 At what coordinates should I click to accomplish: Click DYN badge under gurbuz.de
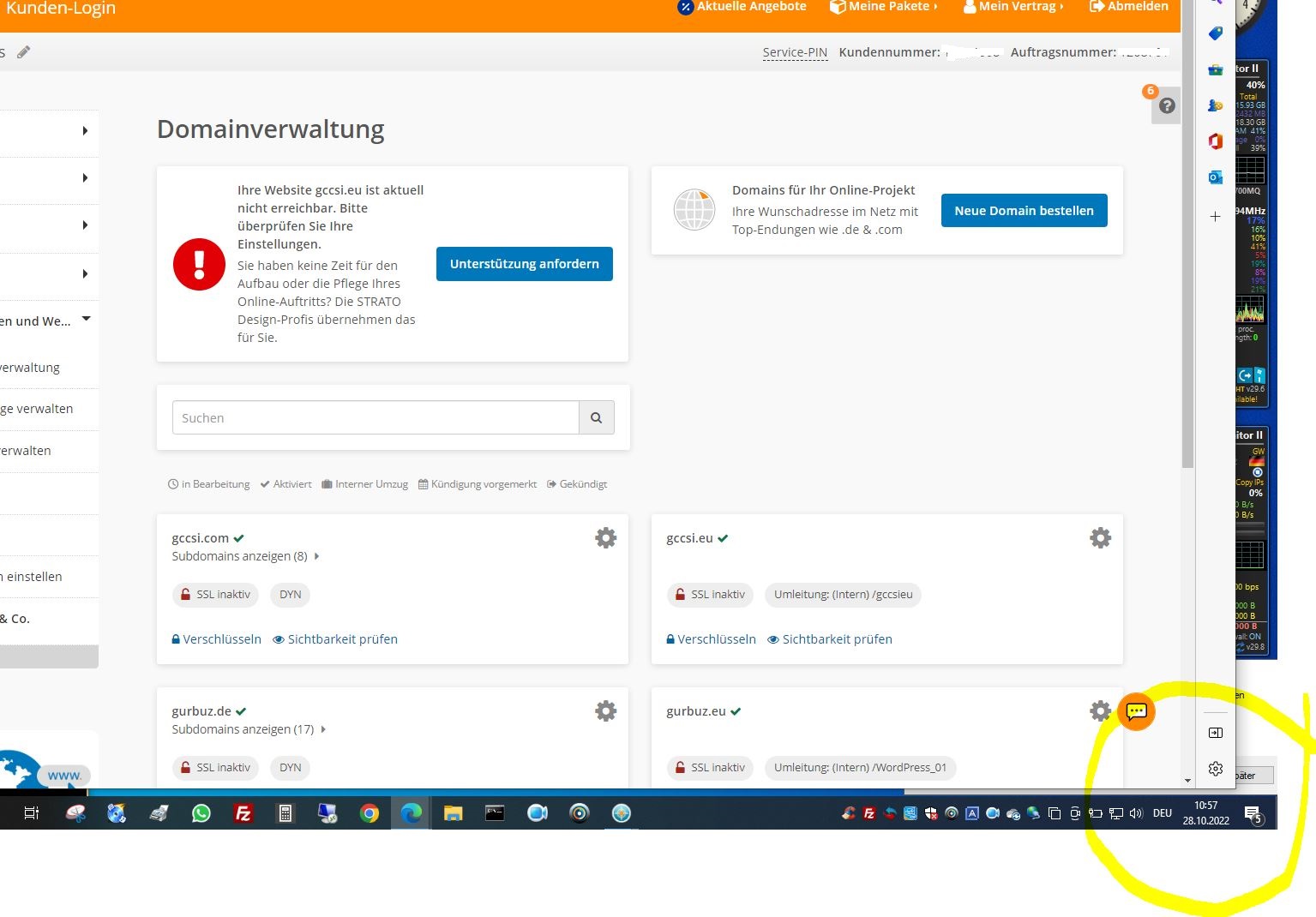pyautogui.click(x=291, y=768)
